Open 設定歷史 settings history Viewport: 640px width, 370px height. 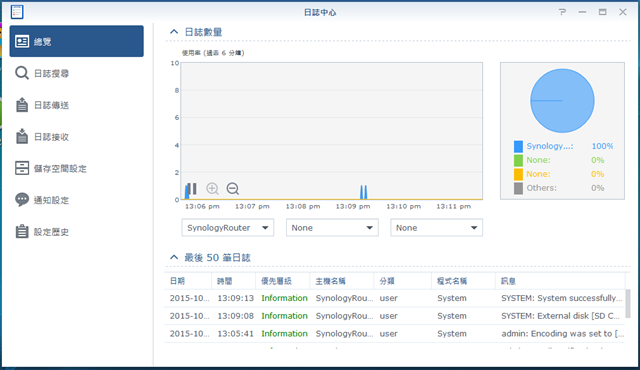tap(77, 232)
